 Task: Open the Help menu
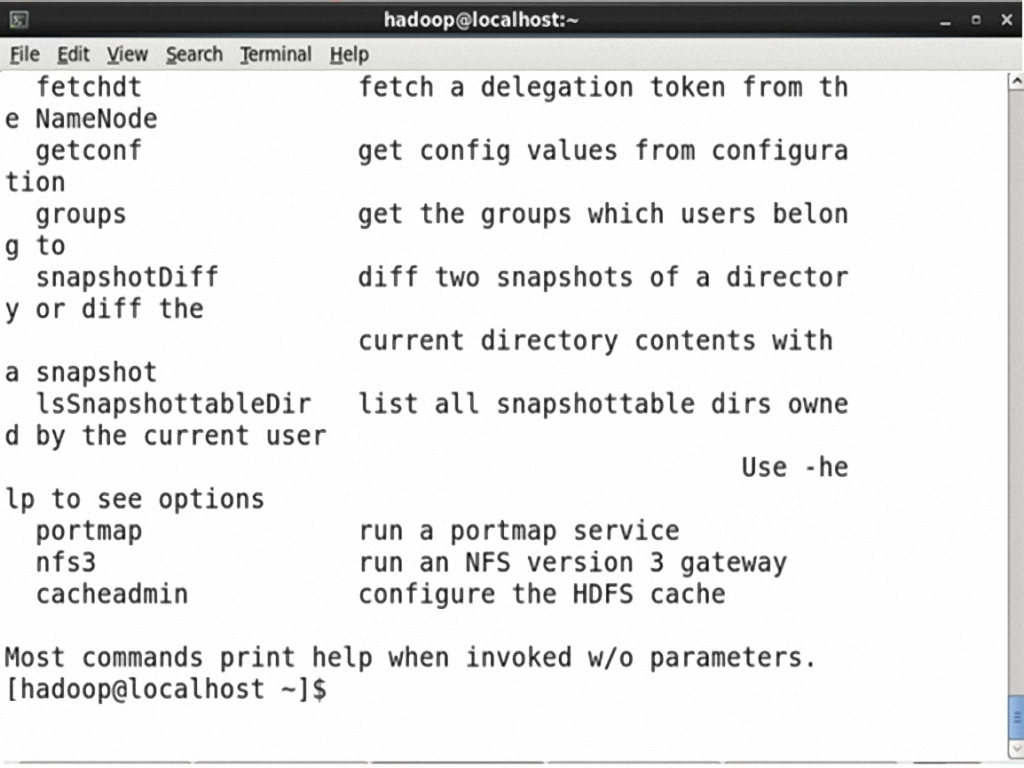[349, 55]
